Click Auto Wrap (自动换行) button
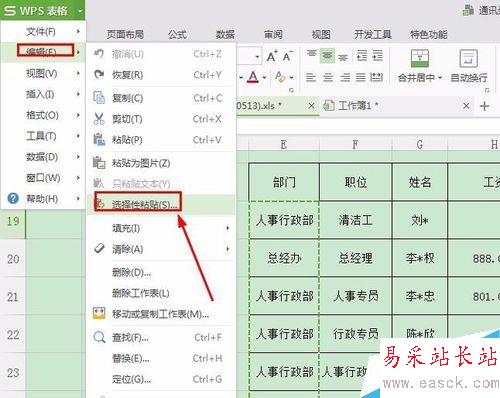 [469, 65]
